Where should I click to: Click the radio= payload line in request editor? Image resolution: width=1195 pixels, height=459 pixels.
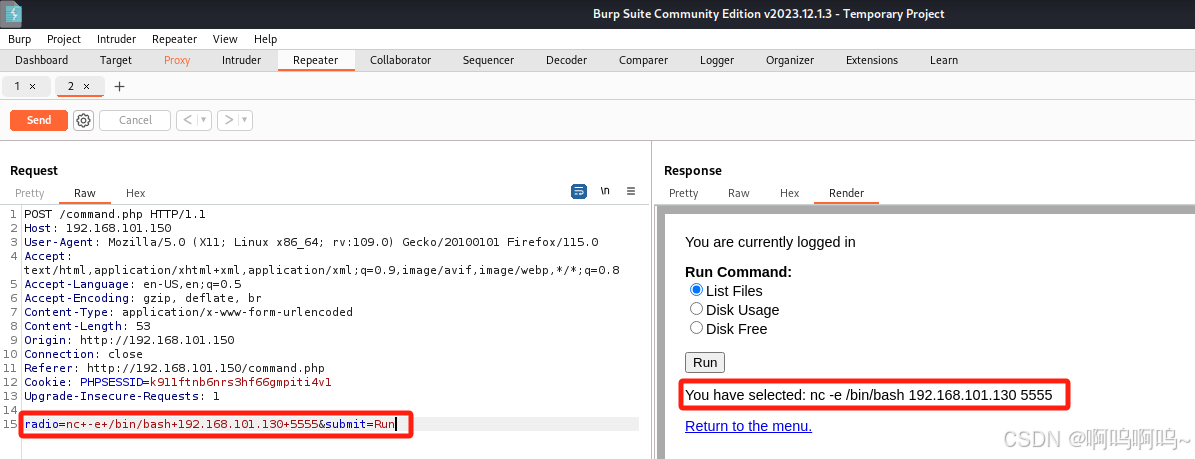210,424
